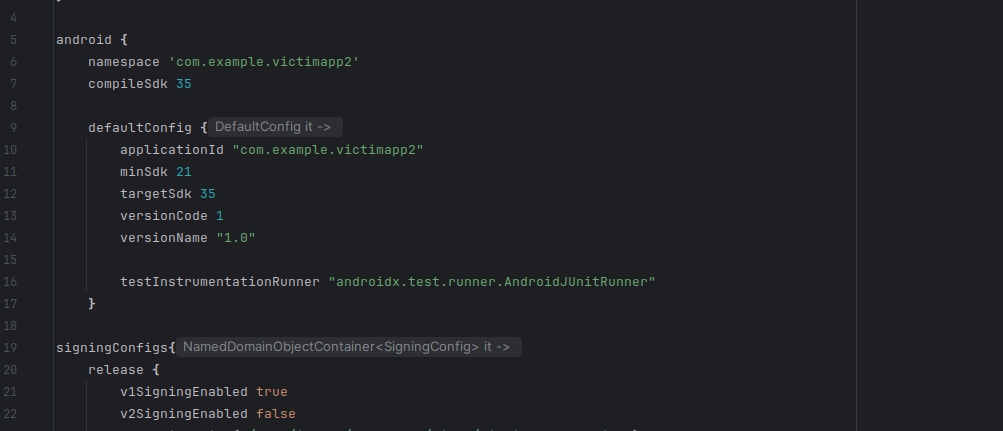Click the NamedDomainObjectContainer<SigningConfig> inlay hint
This screenshot has height=431, width=1003.
coord(347,347)
